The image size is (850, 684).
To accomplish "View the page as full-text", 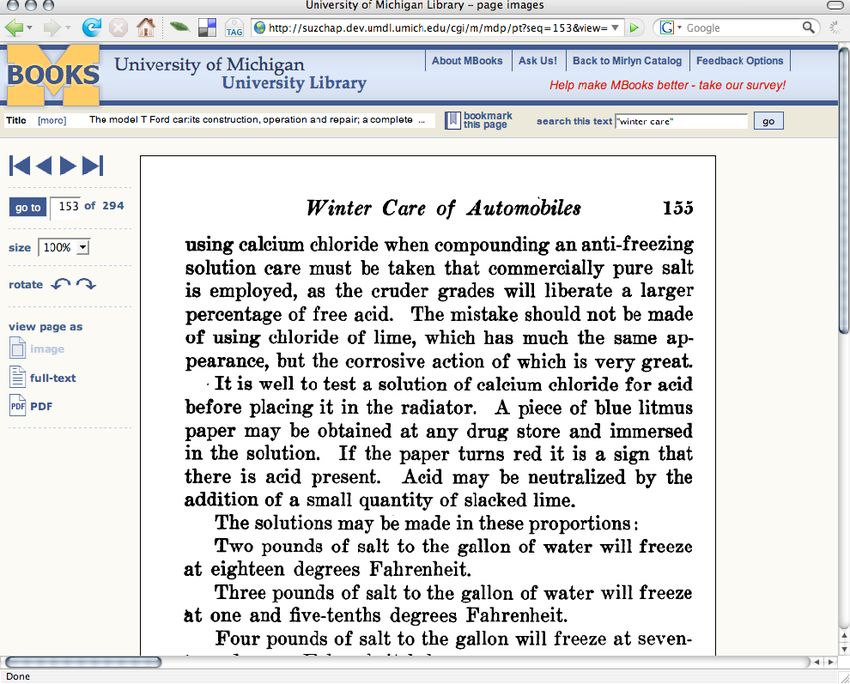I will click(x=53, y=378).
